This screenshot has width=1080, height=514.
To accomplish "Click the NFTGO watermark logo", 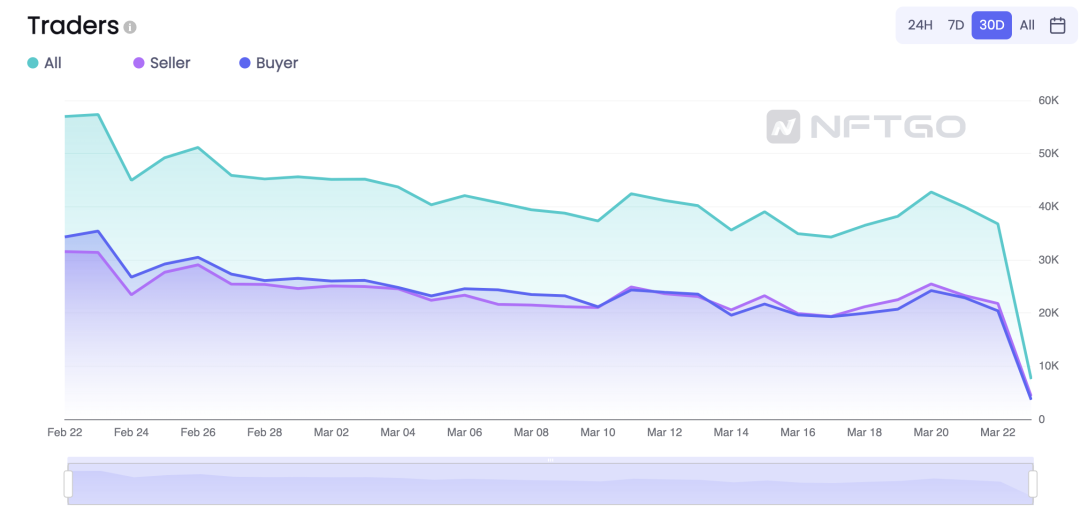I will coord(866,127).
